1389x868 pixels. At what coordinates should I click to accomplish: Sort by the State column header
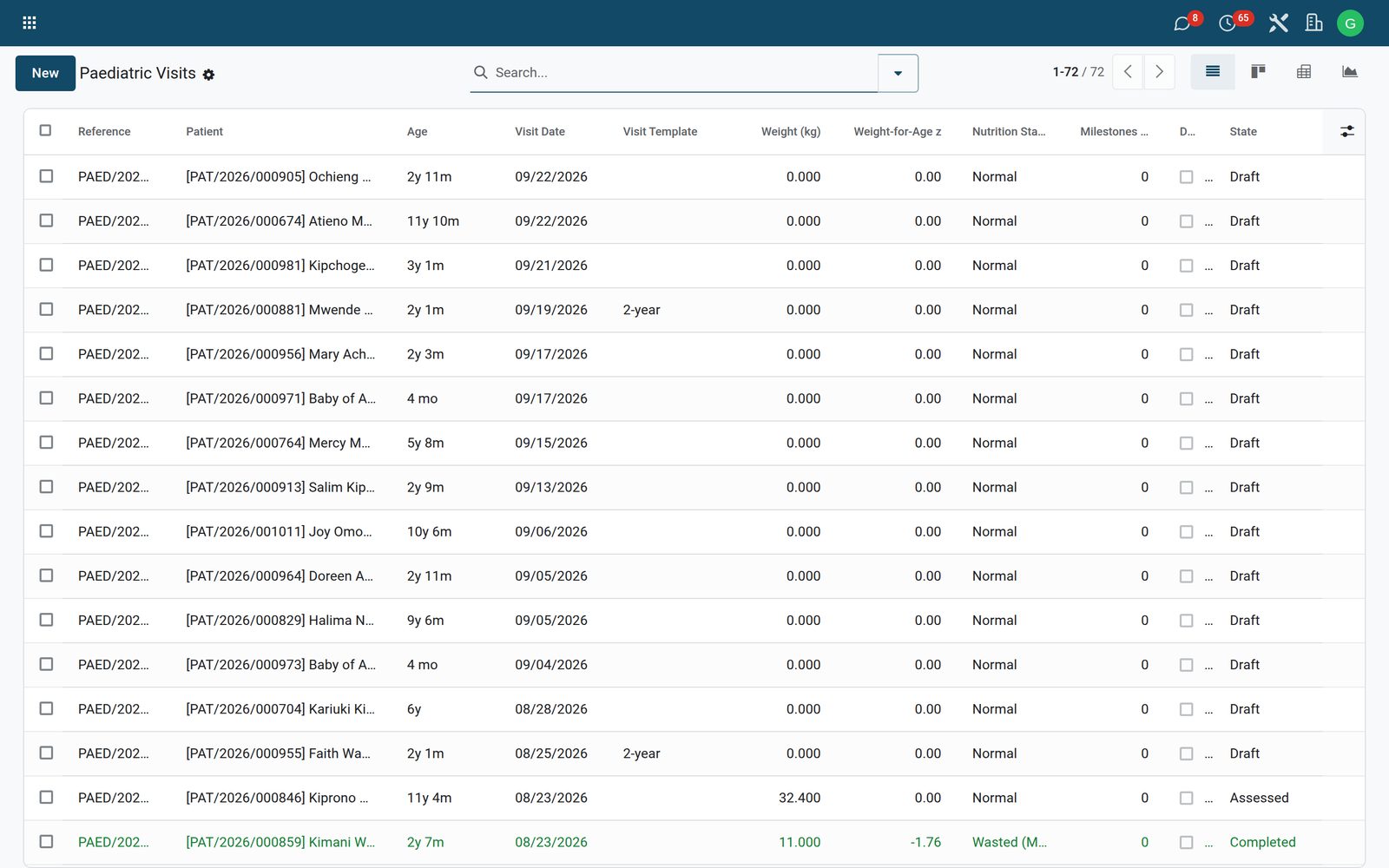click(1243, 132)
